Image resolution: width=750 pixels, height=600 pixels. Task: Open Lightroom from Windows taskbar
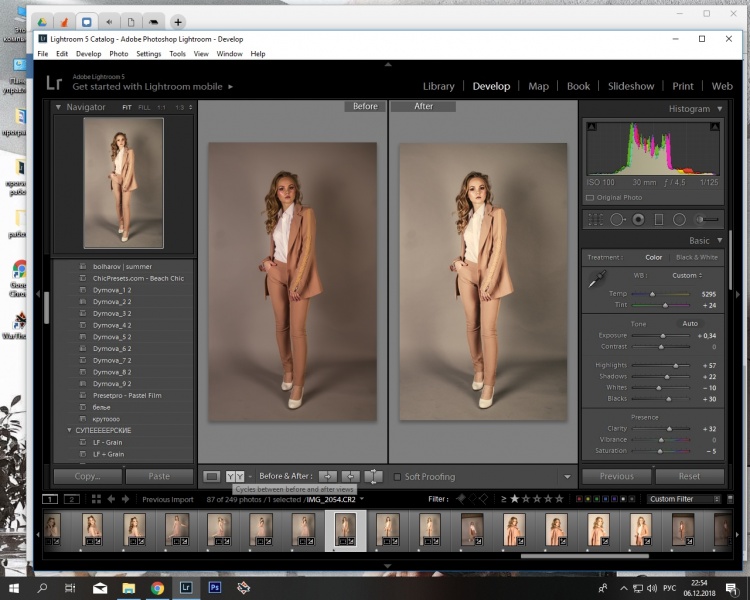186,588
